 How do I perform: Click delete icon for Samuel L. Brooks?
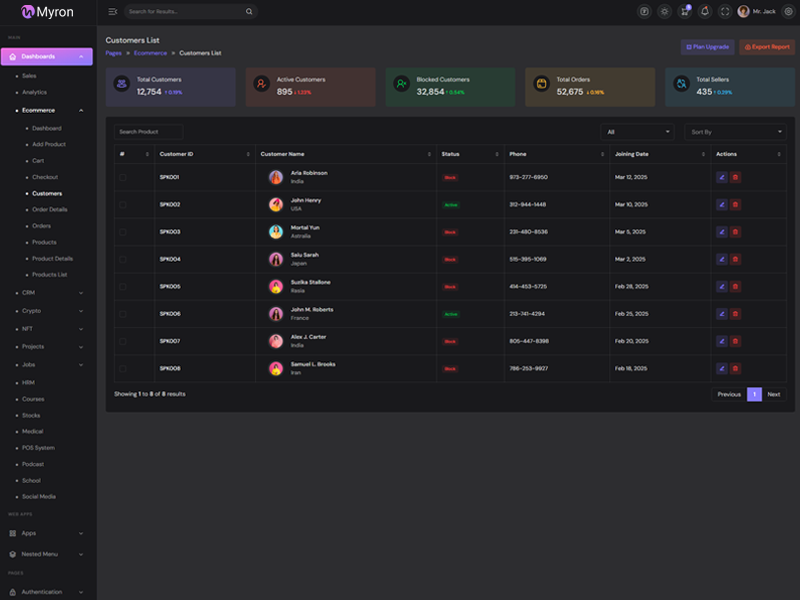[735, 368]
